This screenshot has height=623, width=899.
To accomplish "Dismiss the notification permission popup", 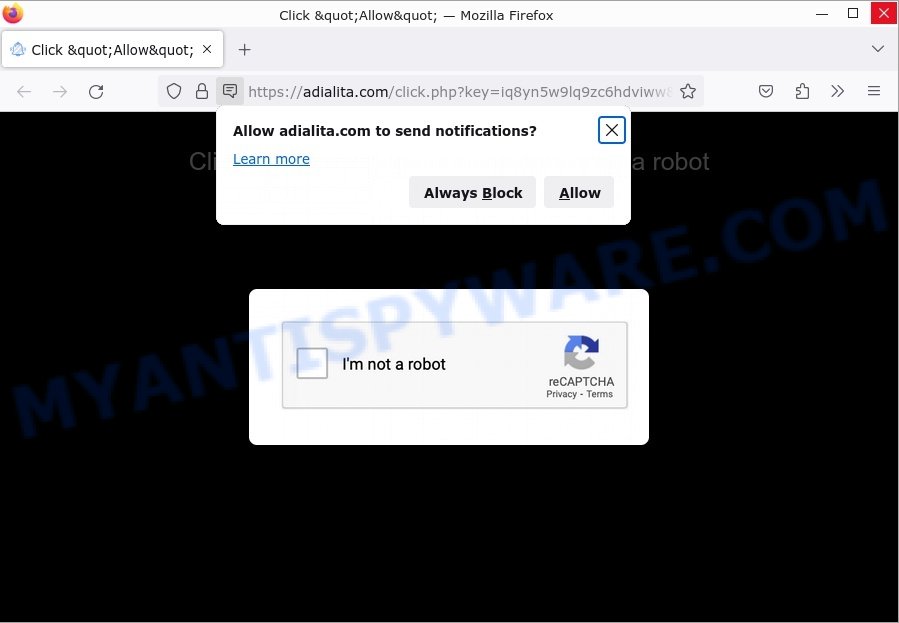I will pos(612,130).
